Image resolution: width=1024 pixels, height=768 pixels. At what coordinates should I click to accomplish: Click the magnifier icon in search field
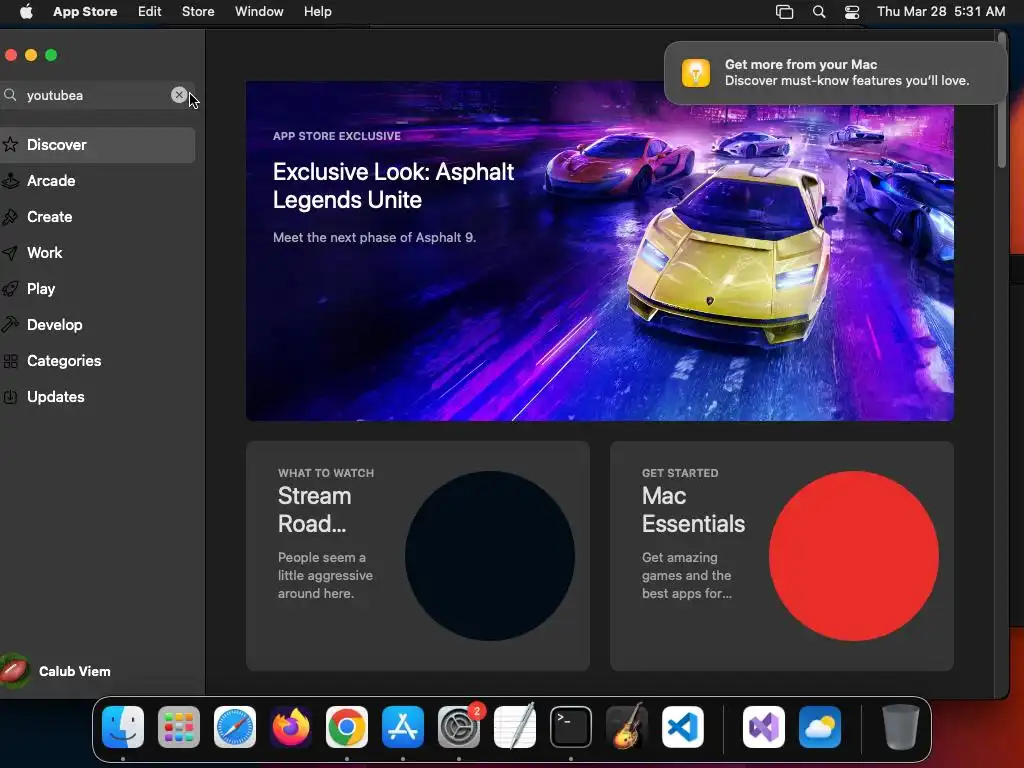(x=10, y=95)
